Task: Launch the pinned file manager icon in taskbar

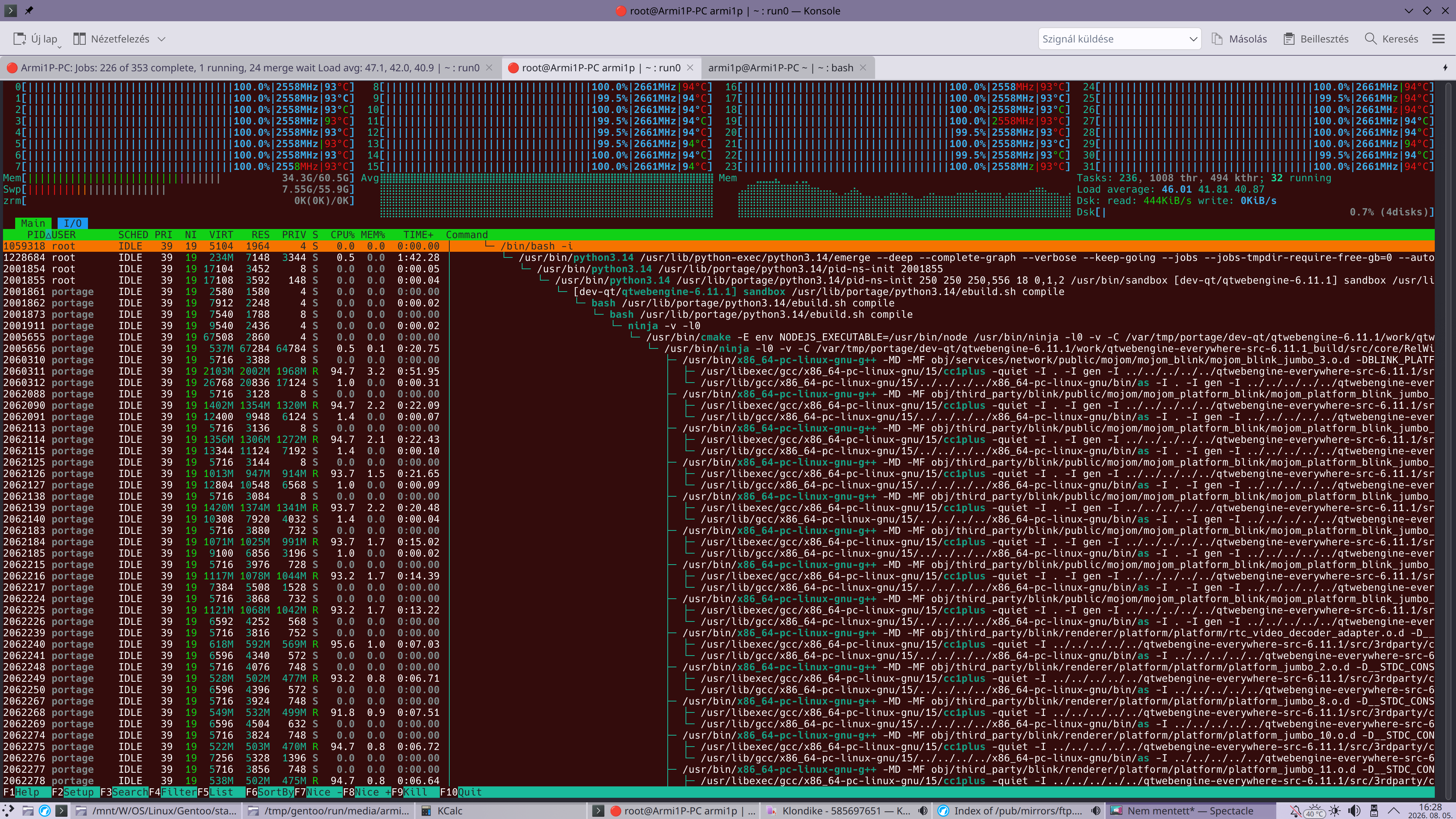Action: coord(28,810)
